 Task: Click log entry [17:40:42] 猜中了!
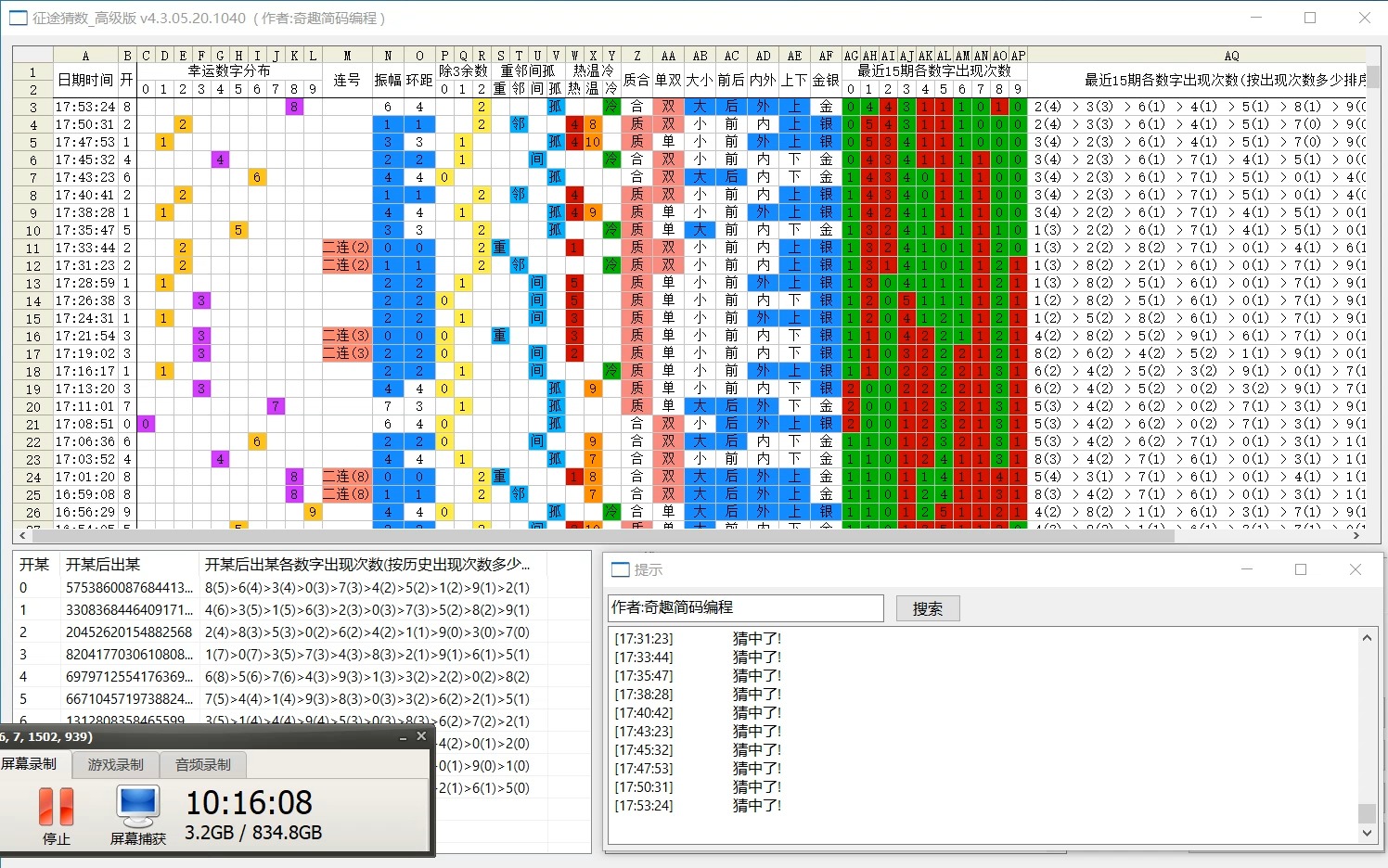(x=698, y=713)
